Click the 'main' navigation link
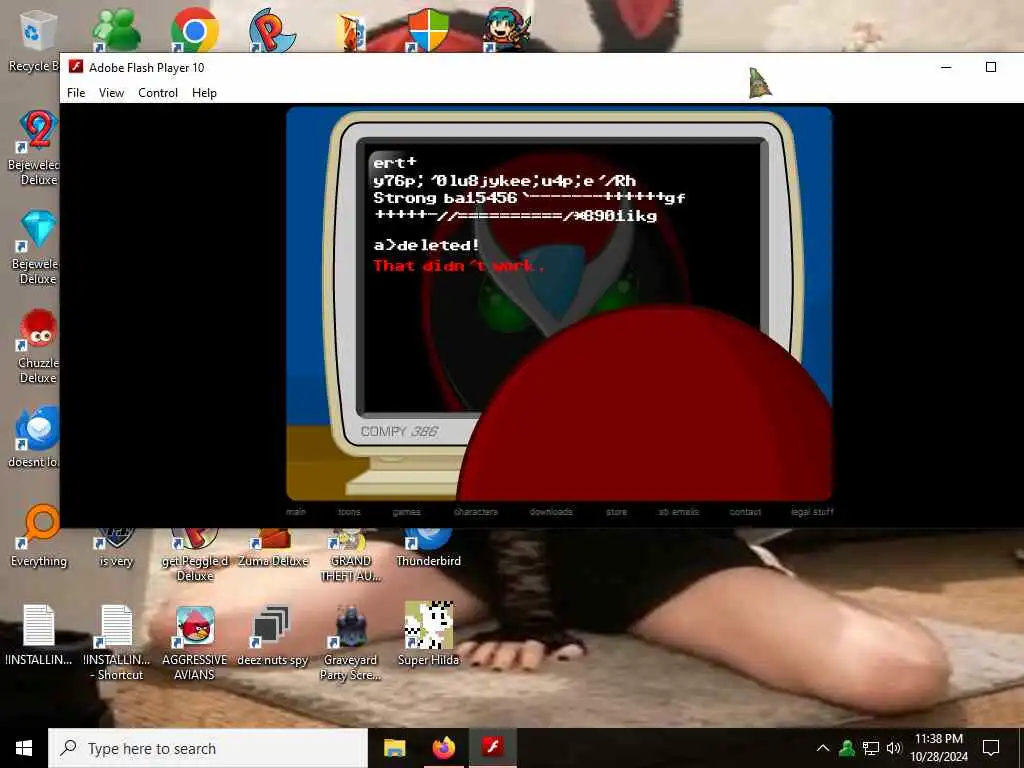This screenshot has width=1024, height=768. [x=295, y=511]
